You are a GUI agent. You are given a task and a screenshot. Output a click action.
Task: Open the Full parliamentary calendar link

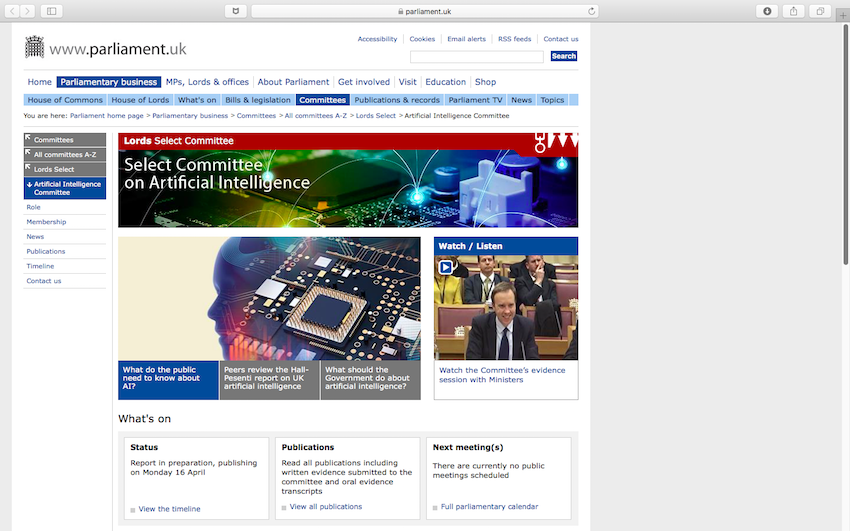pos(490,507)
